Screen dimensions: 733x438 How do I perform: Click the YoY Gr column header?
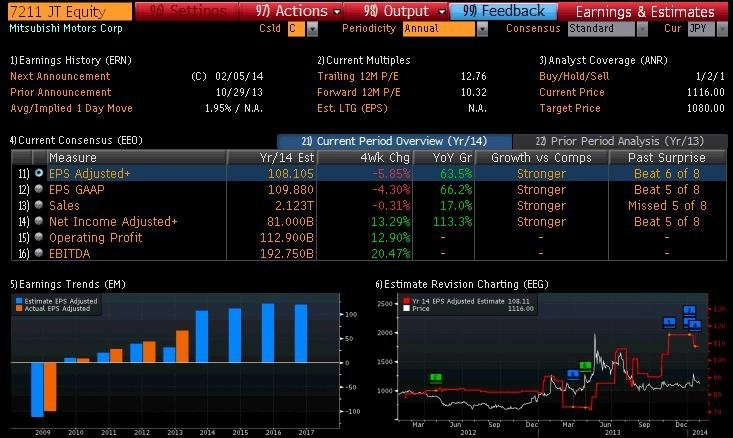[444, 158]
